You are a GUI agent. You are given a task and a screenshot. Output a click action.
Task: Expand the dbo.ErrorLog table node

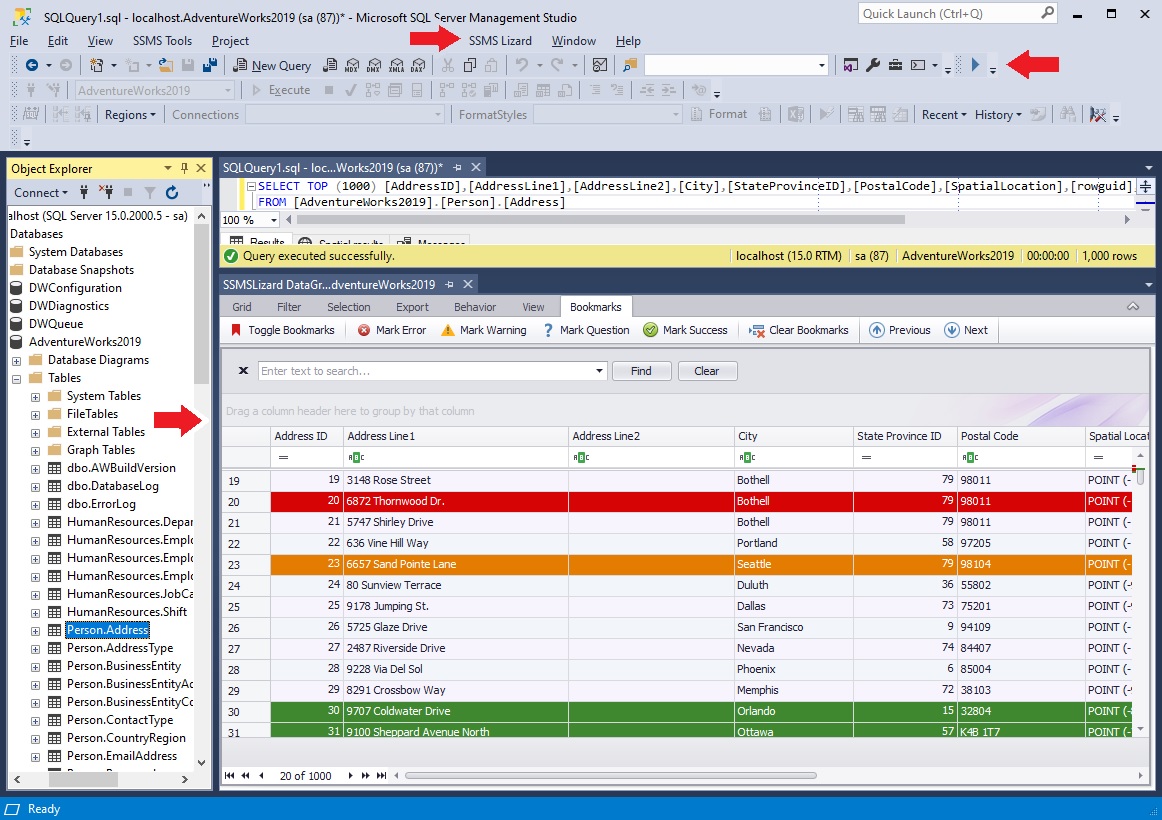point(35,504)
